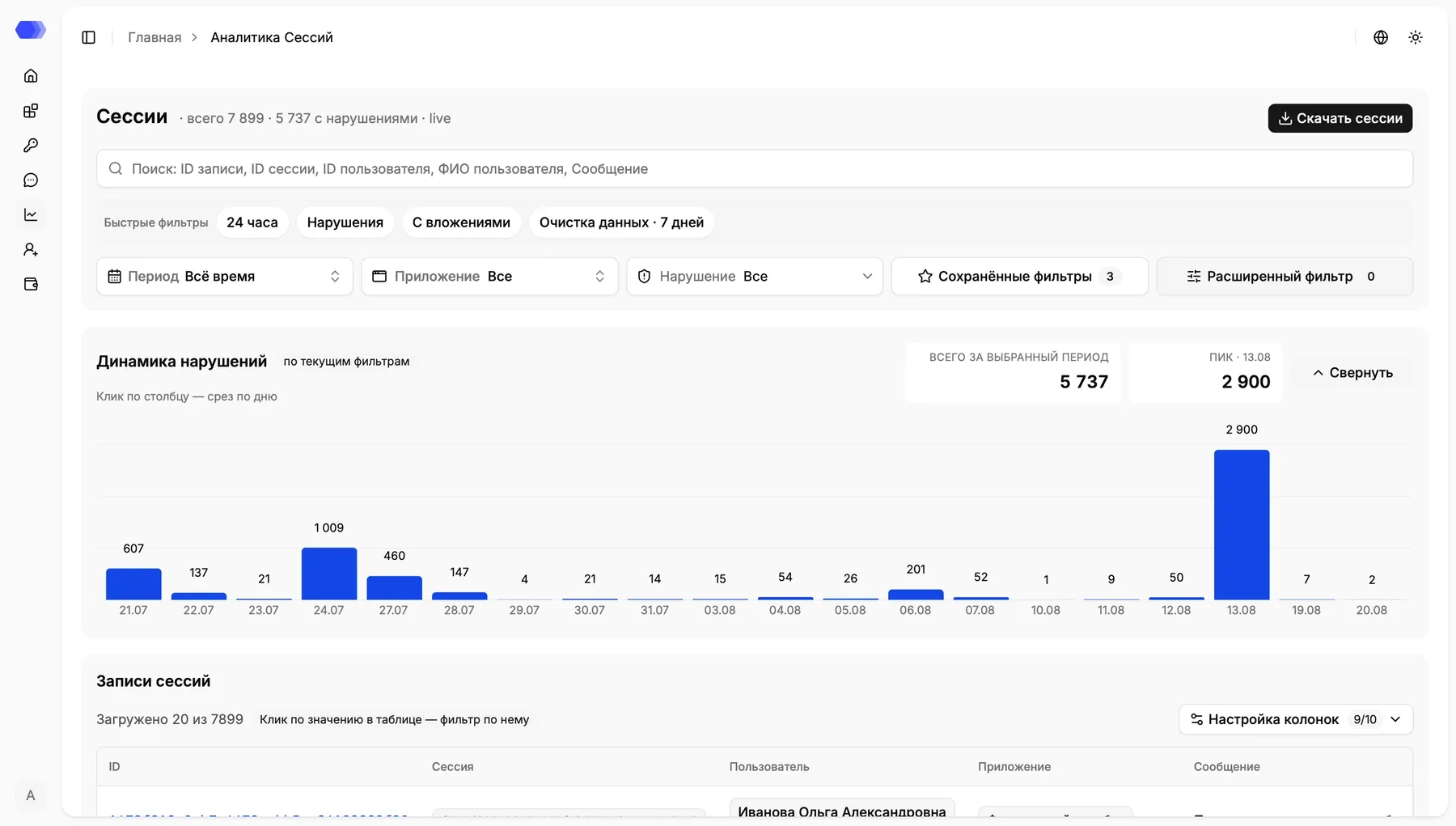Screen dimensions: 1456x826
Task: Open the apps grid icon in sidebar
Action: click(x=31, y=111)
